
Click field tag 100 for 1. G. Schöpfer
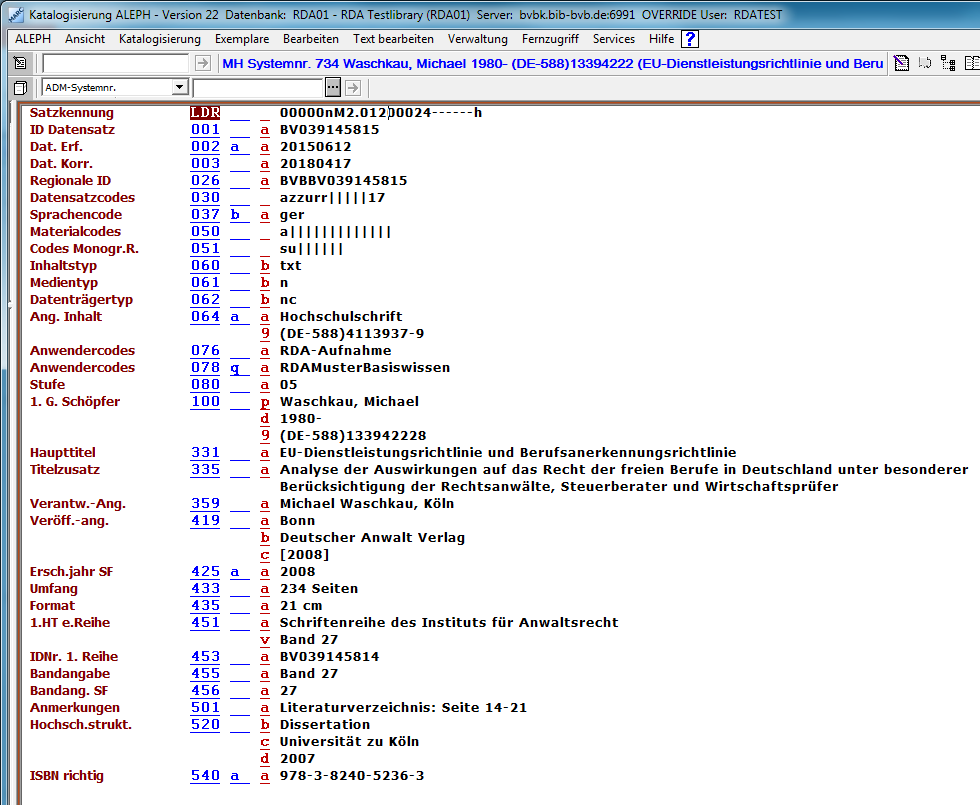[205, 402]
